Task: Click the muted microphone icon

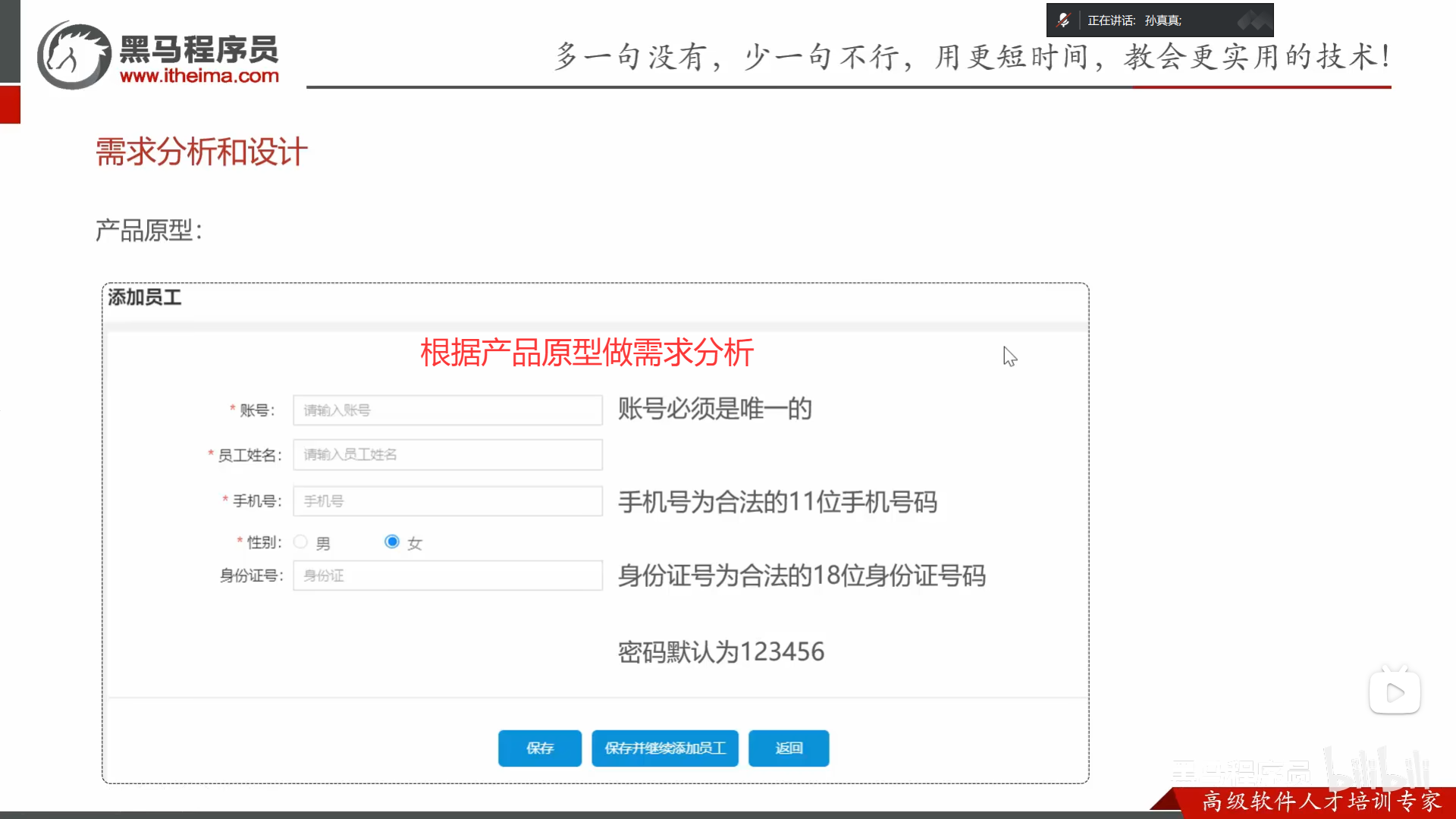Action: pos(1064,20)
